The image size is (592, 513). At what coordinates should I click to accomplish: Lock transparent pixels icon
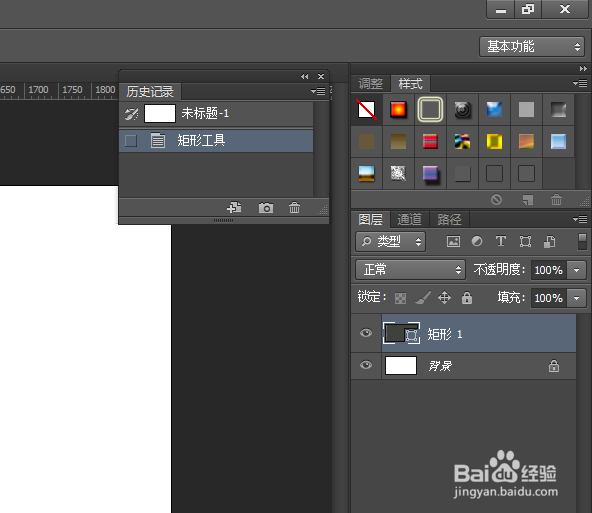tap(400, 298)
